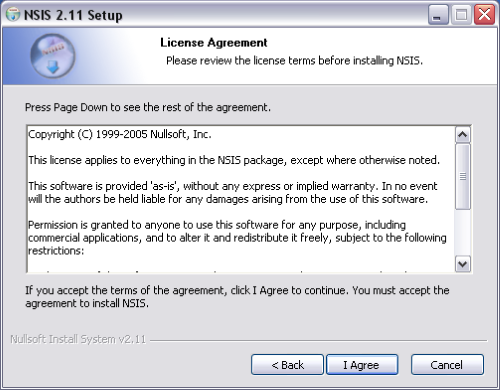
Task: Minimize the NSIS 2.11 Setup window
Action: (x=438, y=15)
